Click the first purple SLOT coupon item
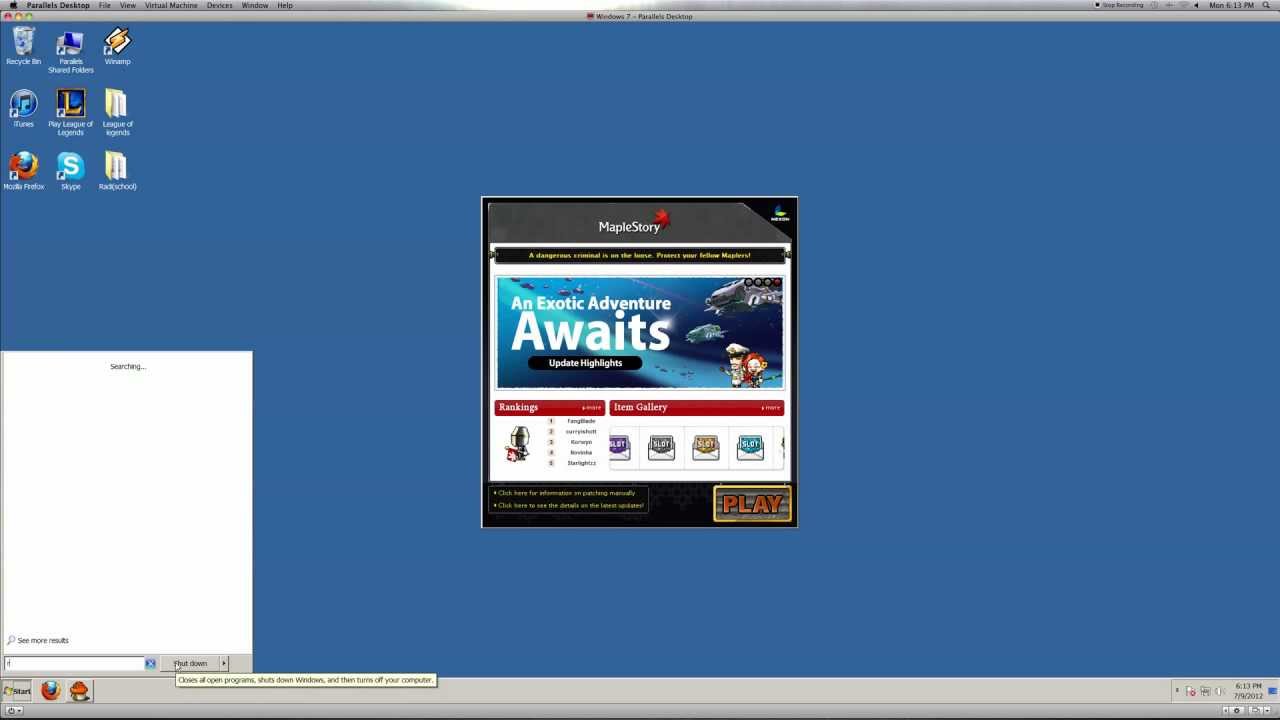This screenshot has width=1280, height=720. click(619, 447)
